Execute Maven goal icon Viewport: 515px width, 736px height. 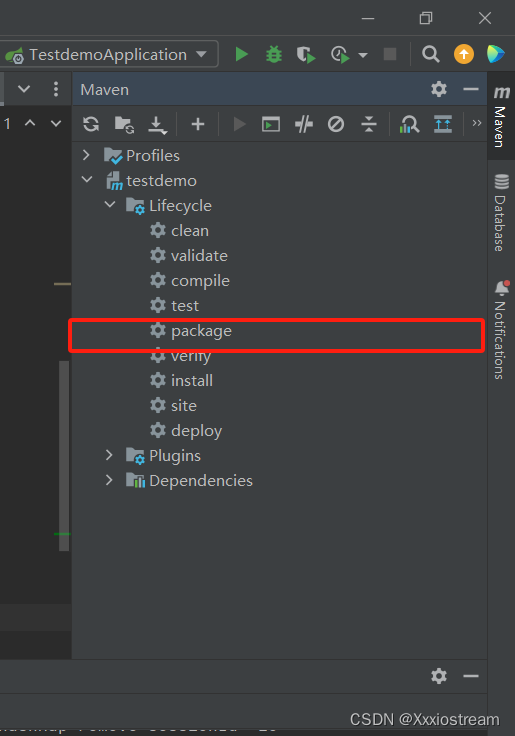coord(271,124)
